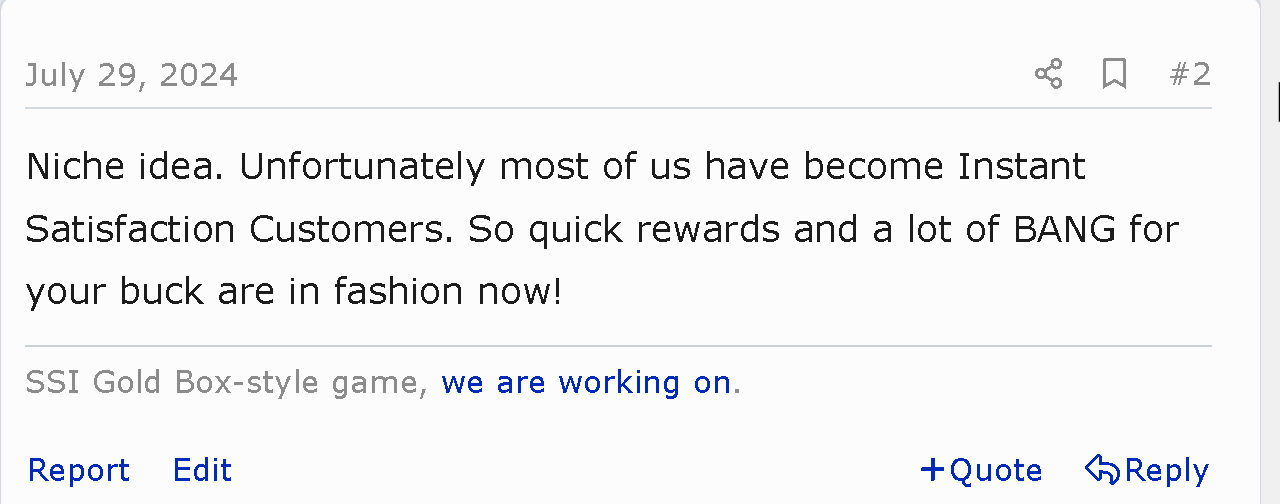The height and width of the screenshot is (504, 1280).
Task: Click the Reply text label
Action: pyautogui.click(x=1166, y=470)
